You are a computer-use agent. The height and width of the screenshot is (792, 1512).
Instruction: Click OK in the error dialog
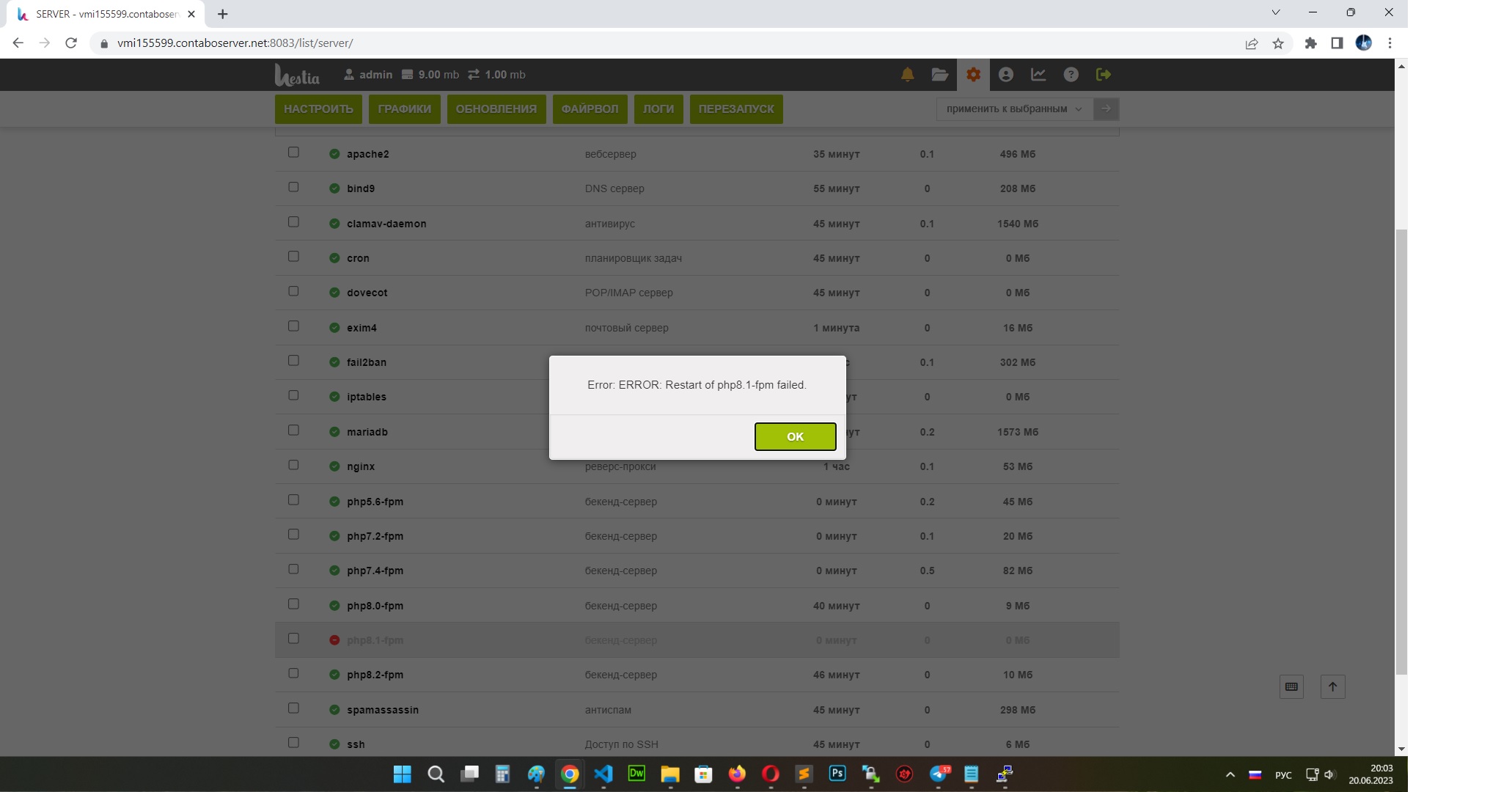coord(795,436)
